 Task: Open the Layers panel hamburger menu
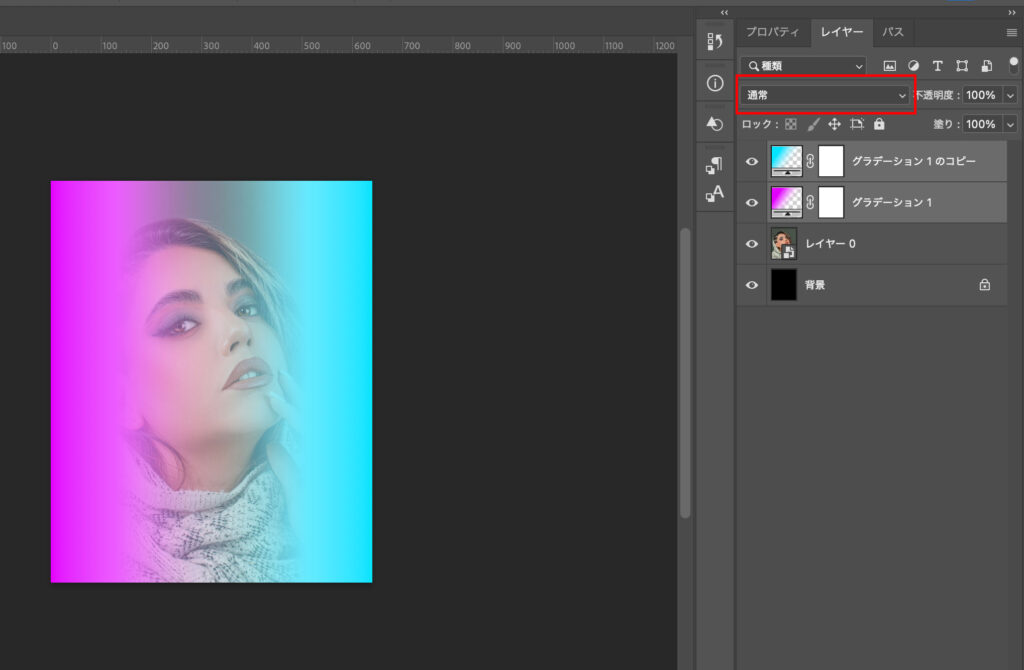coord(1011,32)
